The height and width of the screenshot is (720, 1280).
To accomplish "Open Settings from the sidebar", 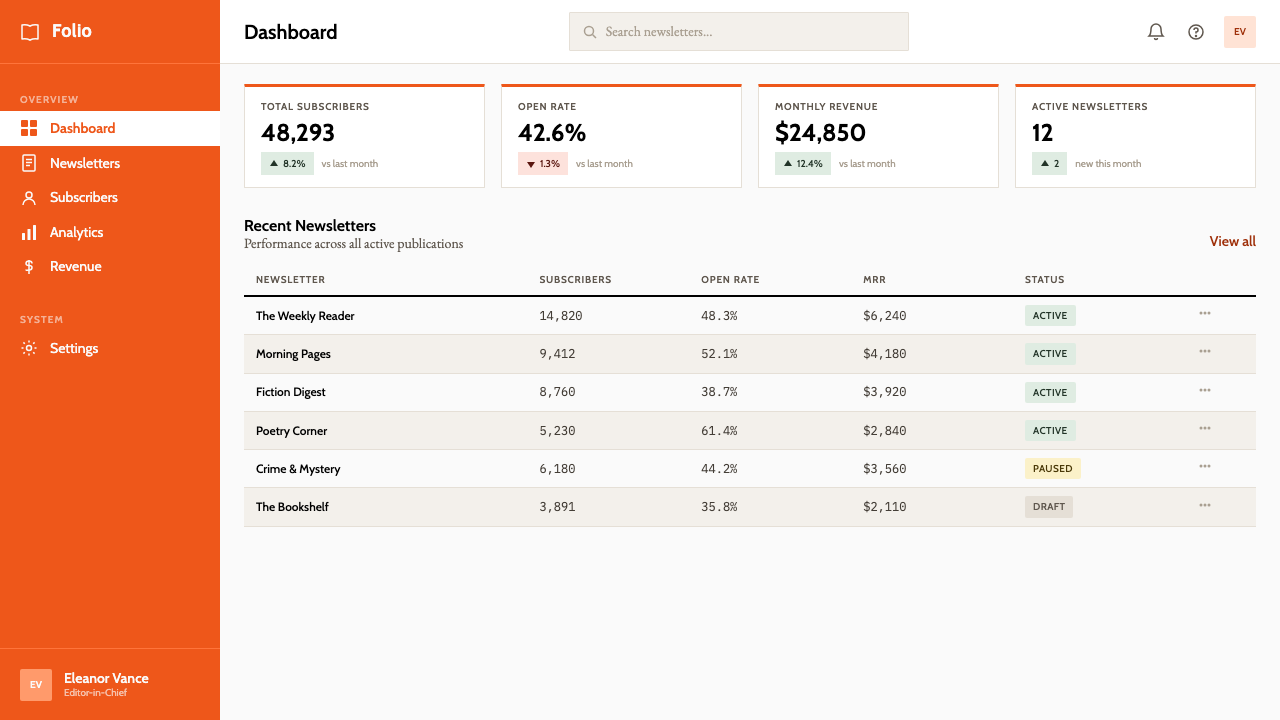I will [110, 348].
